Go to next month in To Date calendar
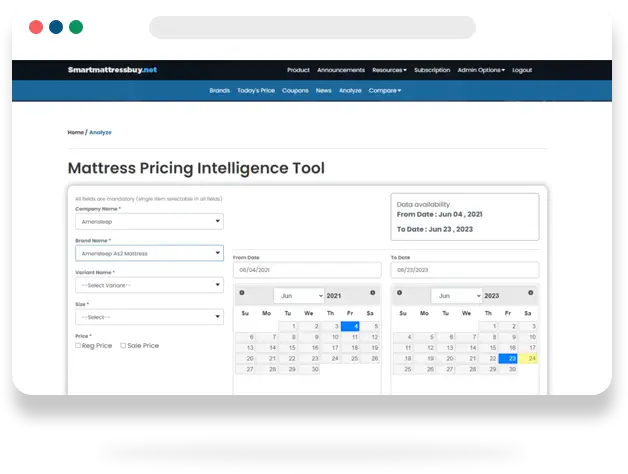628x474 pixels. (530, 293)
